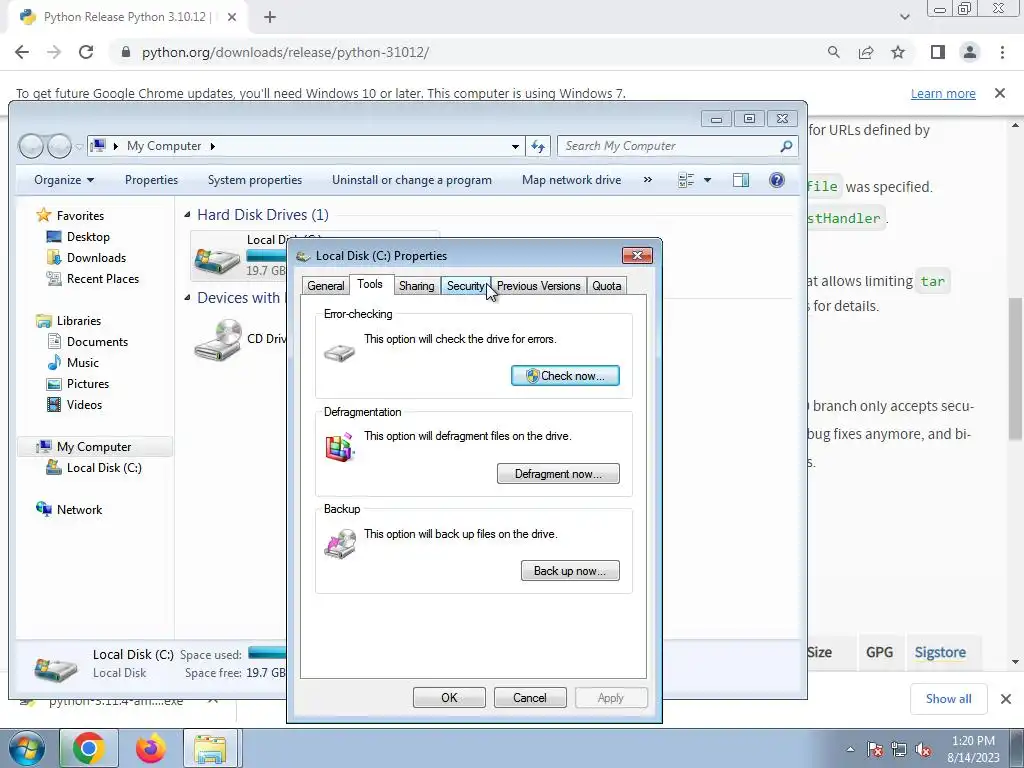
Task: Open the Chrome profile icon
Action: 970,52
